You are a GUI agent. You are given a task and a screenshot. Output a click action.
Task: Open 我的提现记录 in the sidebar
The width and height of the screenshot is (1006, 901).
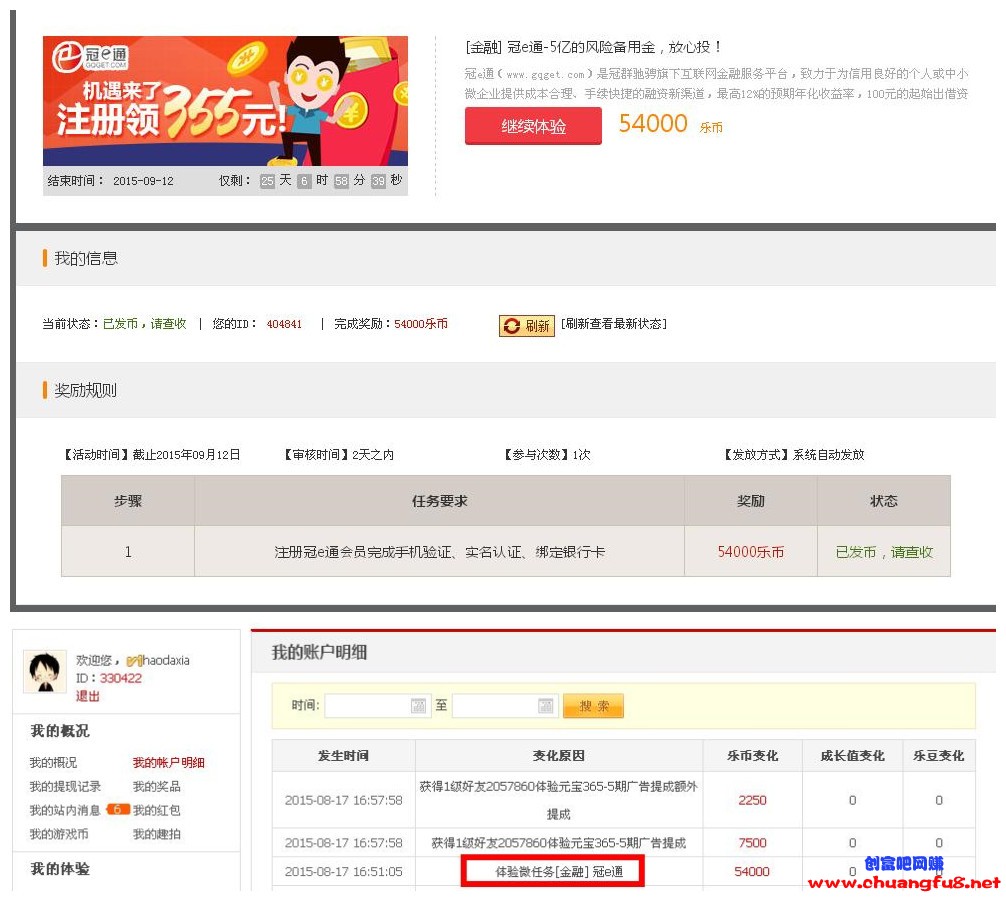click(65, 786)
